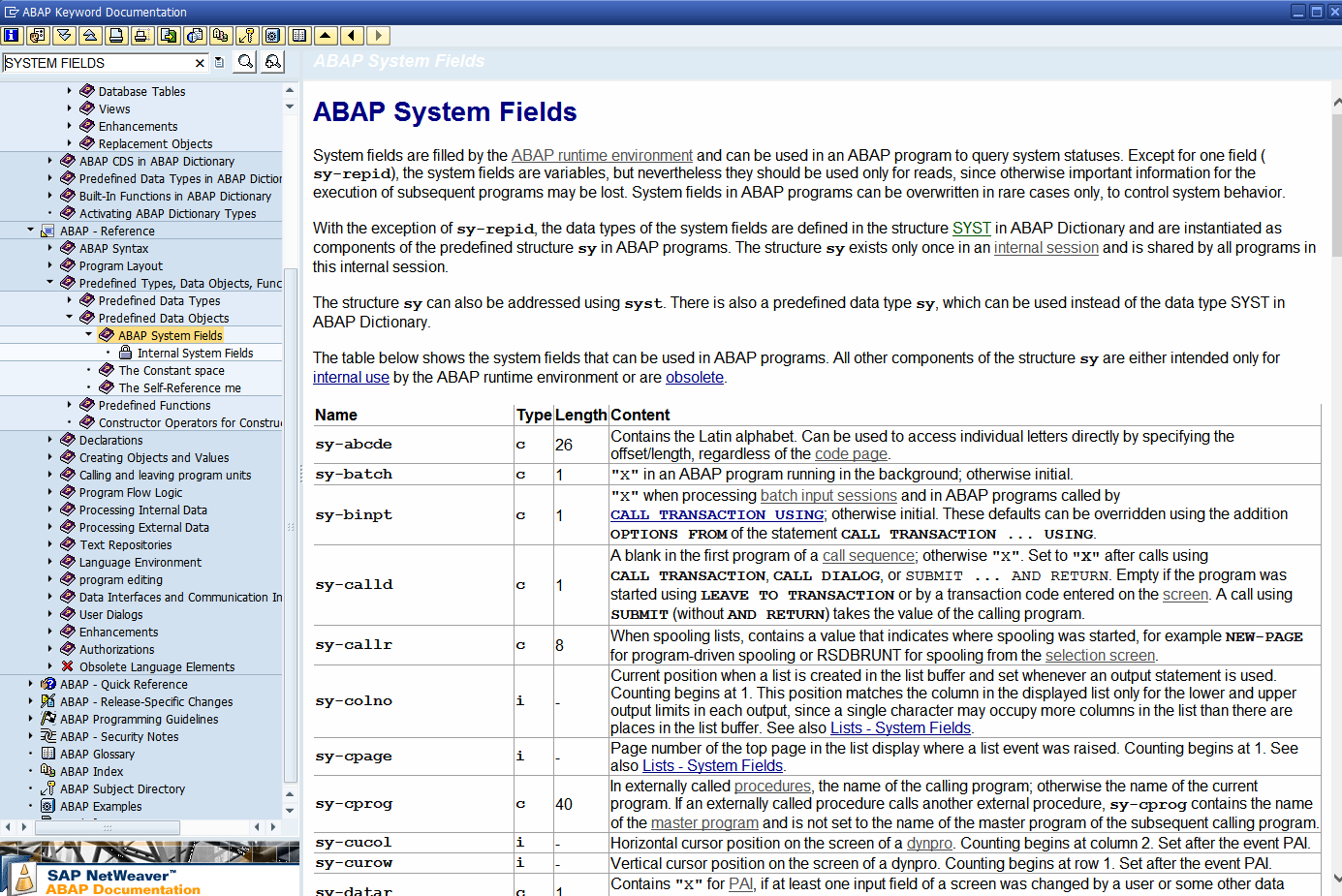Click tree scrollbar down arrow button

click(290, 810)
